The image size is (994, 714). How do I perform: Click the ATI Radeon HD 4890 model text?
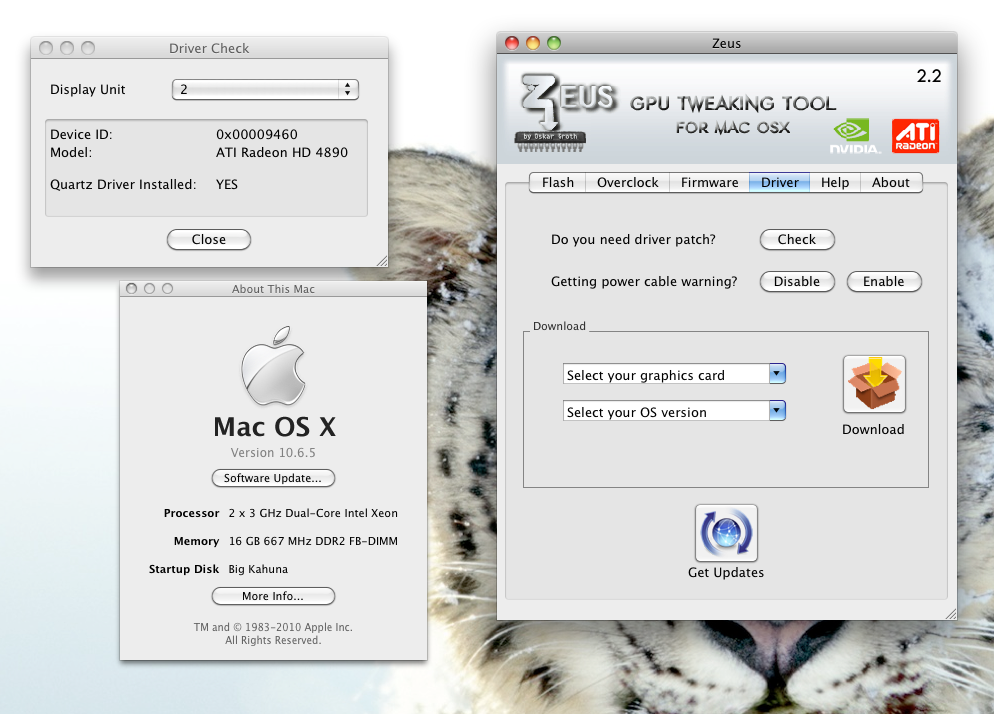[282, 152]
